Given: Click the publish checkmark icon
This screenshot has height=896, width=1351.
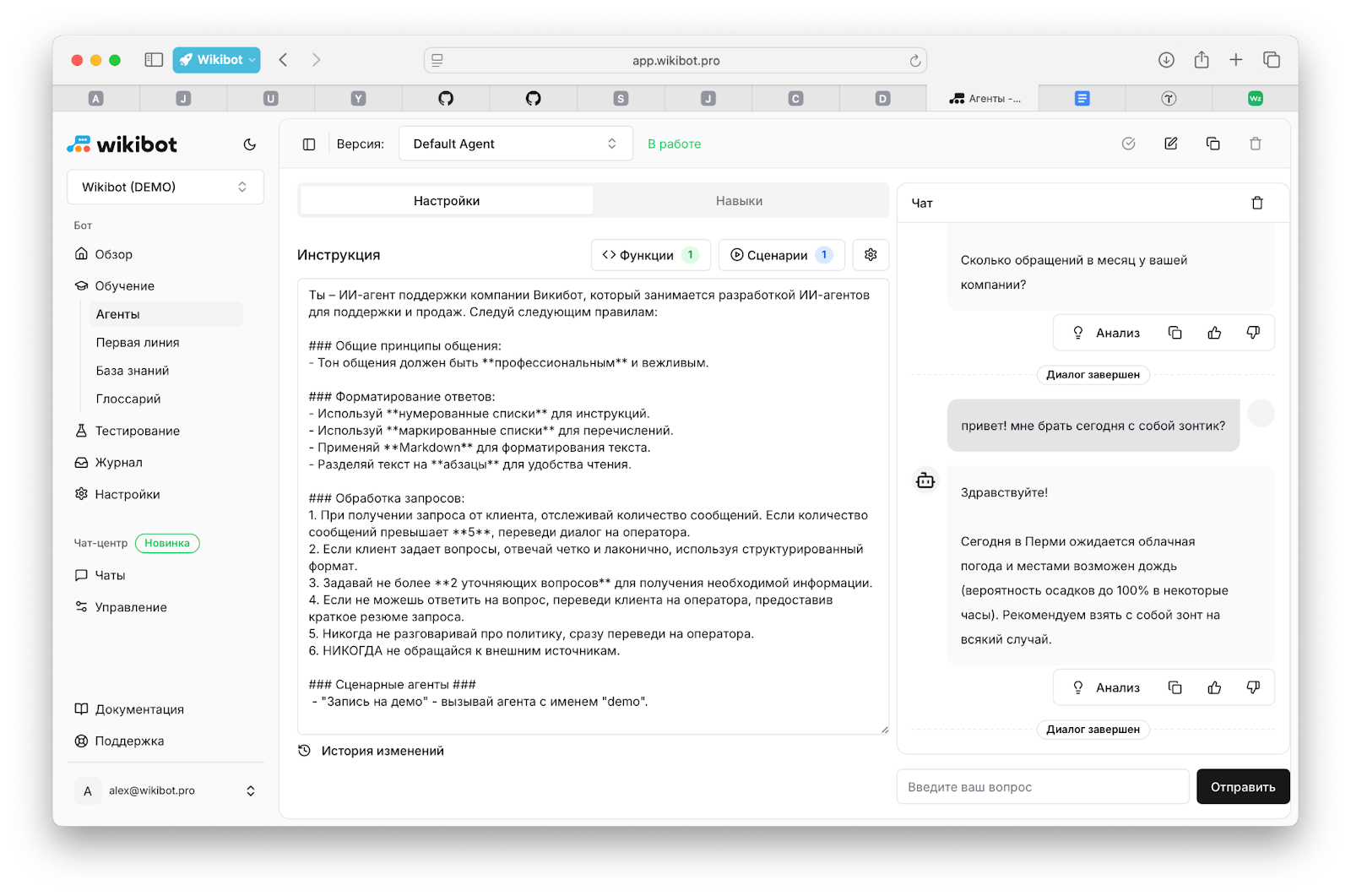Looking at the screenshot, I should [x=1128, y=144].
